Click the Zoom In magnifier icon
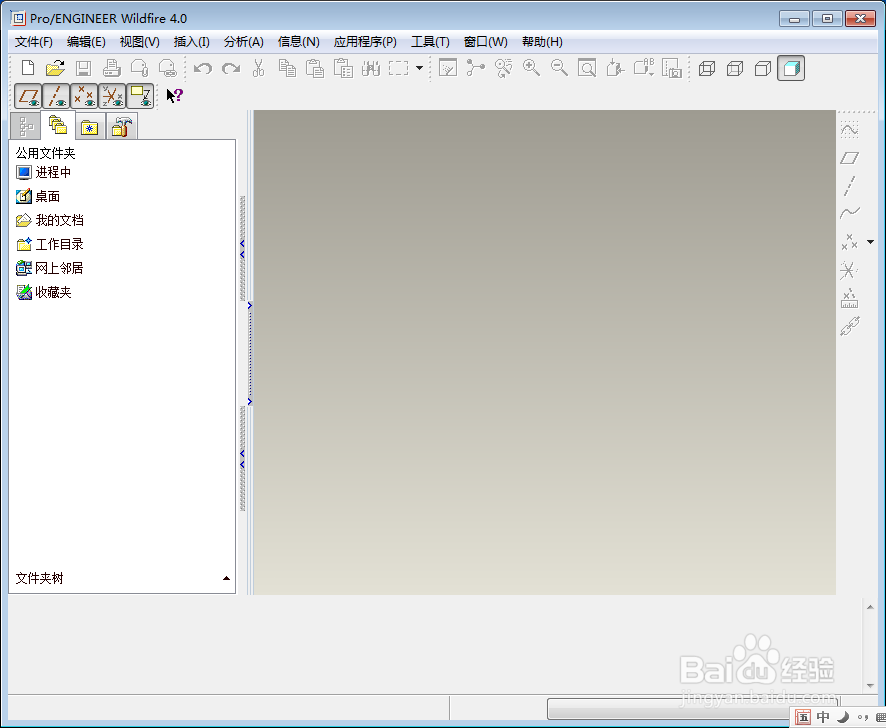Screen dimensions: 886x728 (x=531, y=68)
